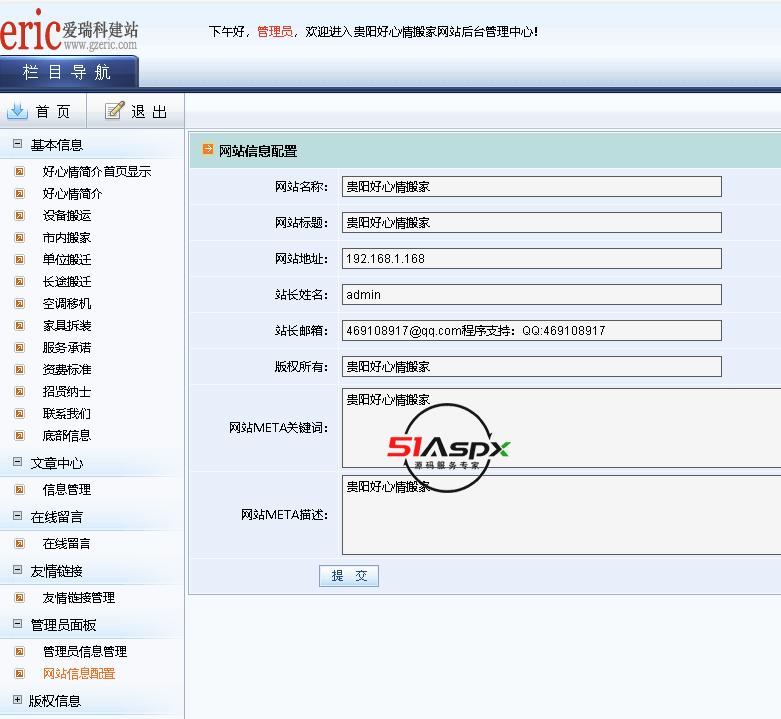The width and height of the screenshot is (781, 719).
Task: Click the 首页 download arrow icon
Action: tap(17, 111)
